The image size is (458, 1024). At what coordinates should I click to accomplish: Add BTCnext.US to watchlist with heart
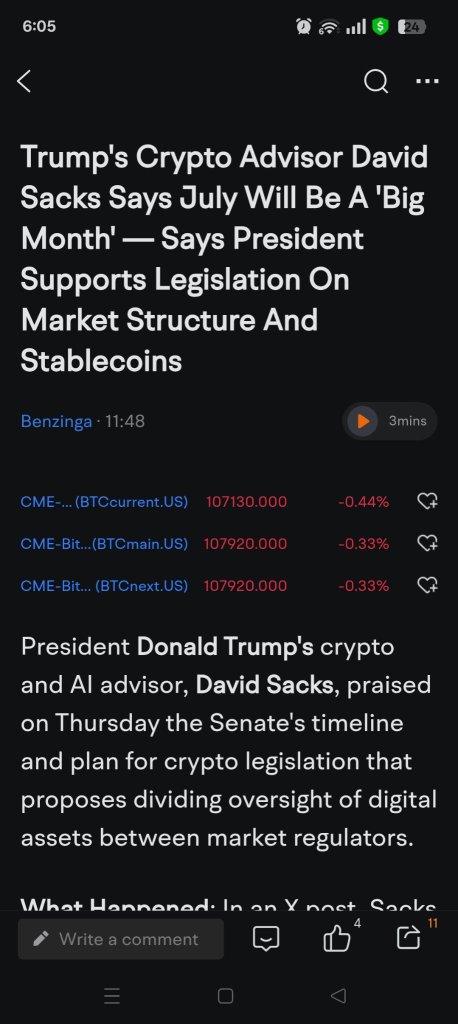(427, 585)
